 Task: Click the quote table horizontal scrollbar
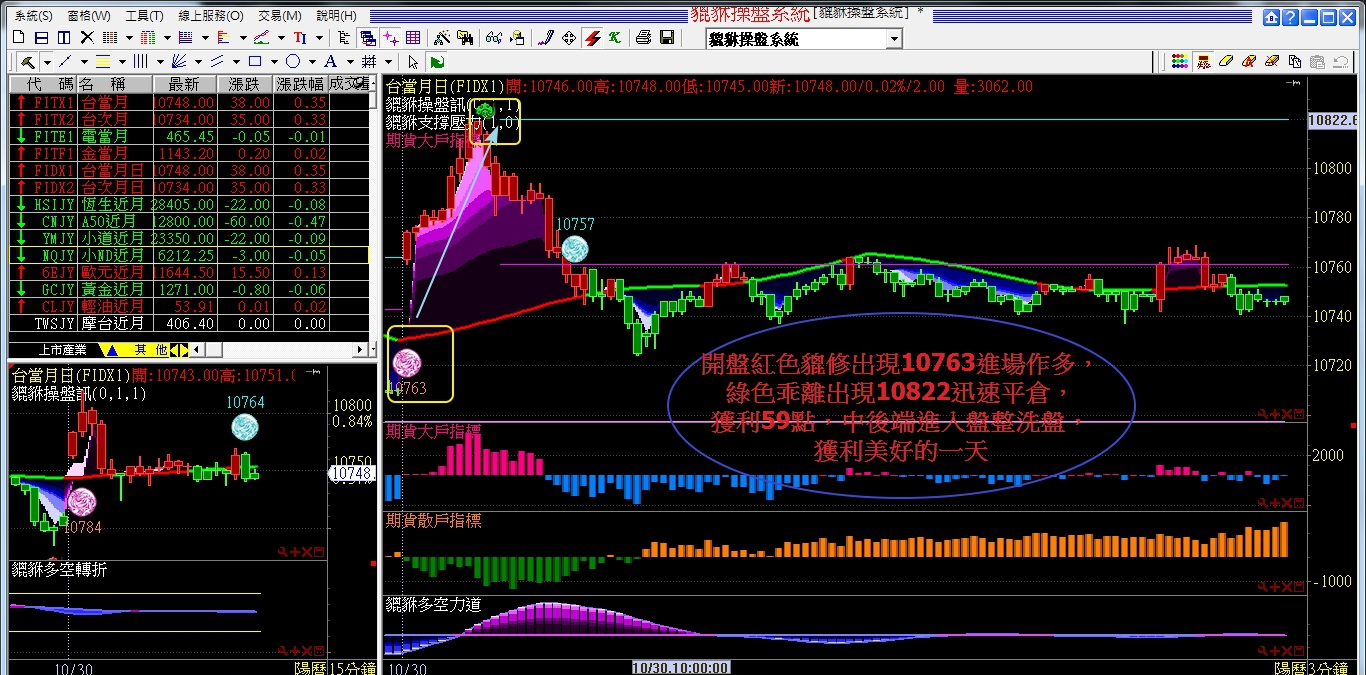click(279, 350)
